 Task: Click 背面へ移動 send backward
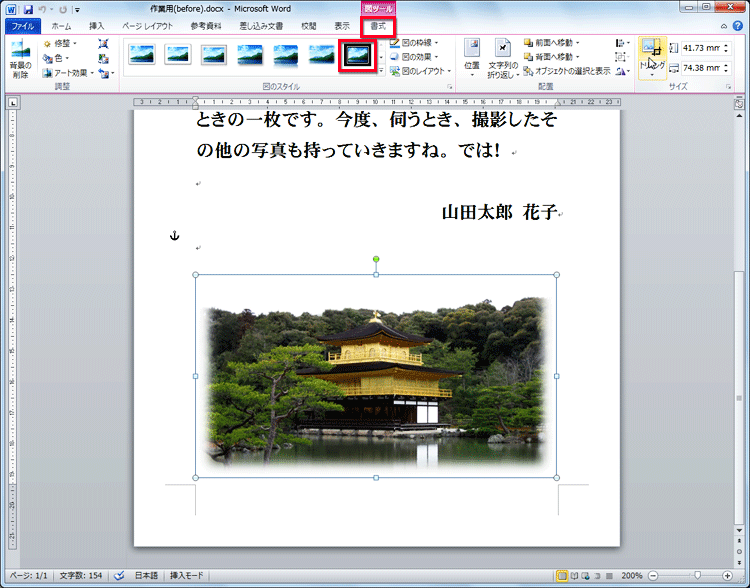551,57
